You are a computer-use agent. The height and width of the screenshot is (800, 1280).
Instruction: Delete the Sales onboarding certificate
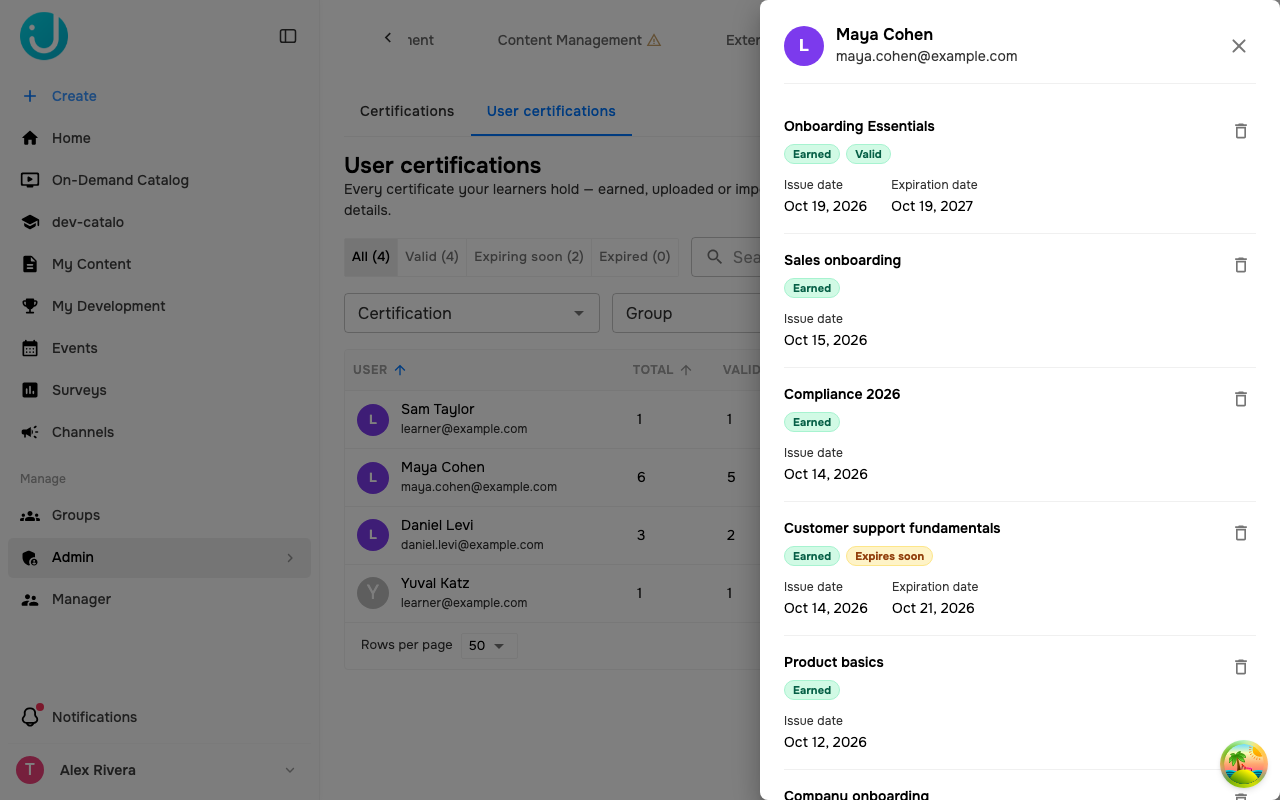pos(1240,265)
